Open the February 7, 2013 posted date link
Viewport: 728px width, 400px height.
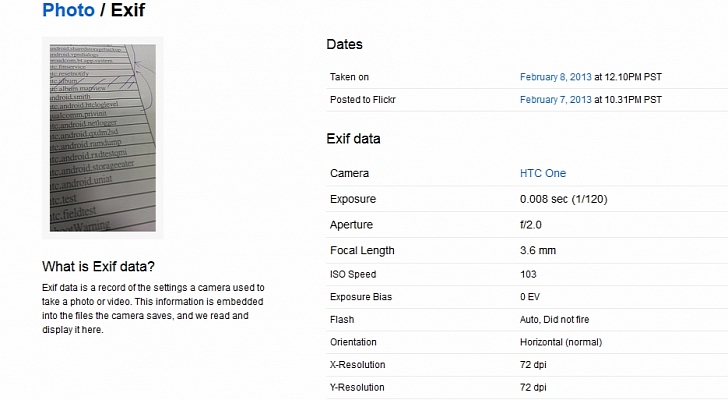click(x=556, y=100)
